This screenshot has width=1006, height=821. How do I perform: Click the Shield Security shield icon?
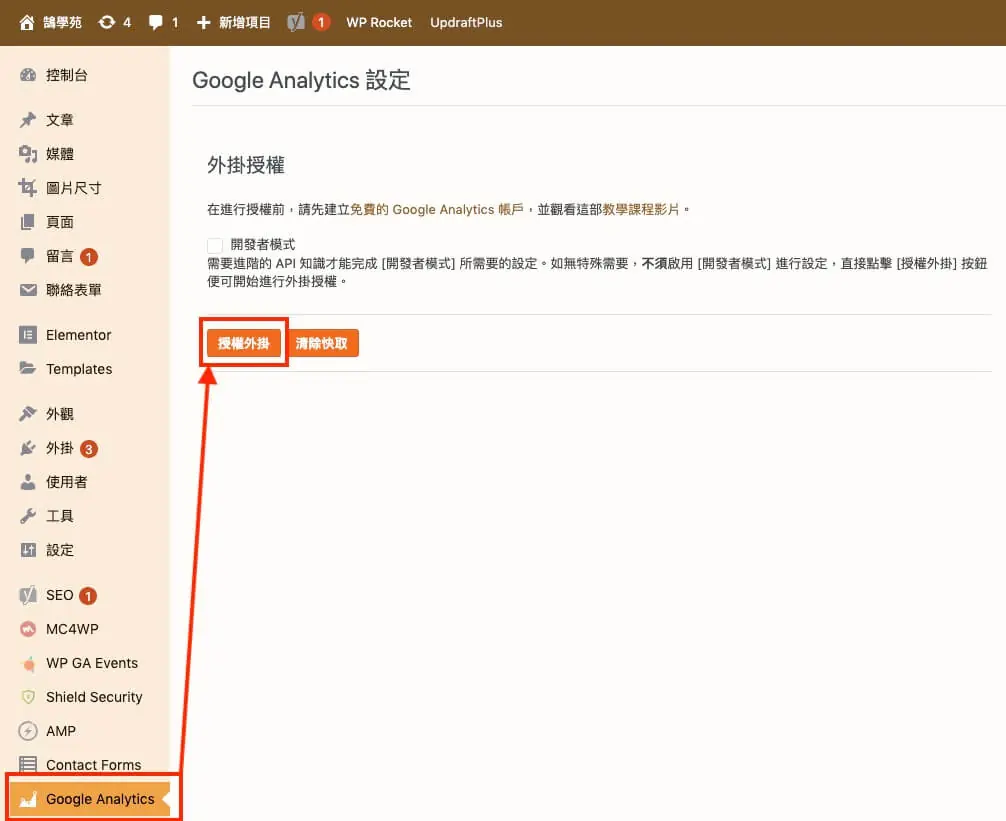(x=28, y=697)
